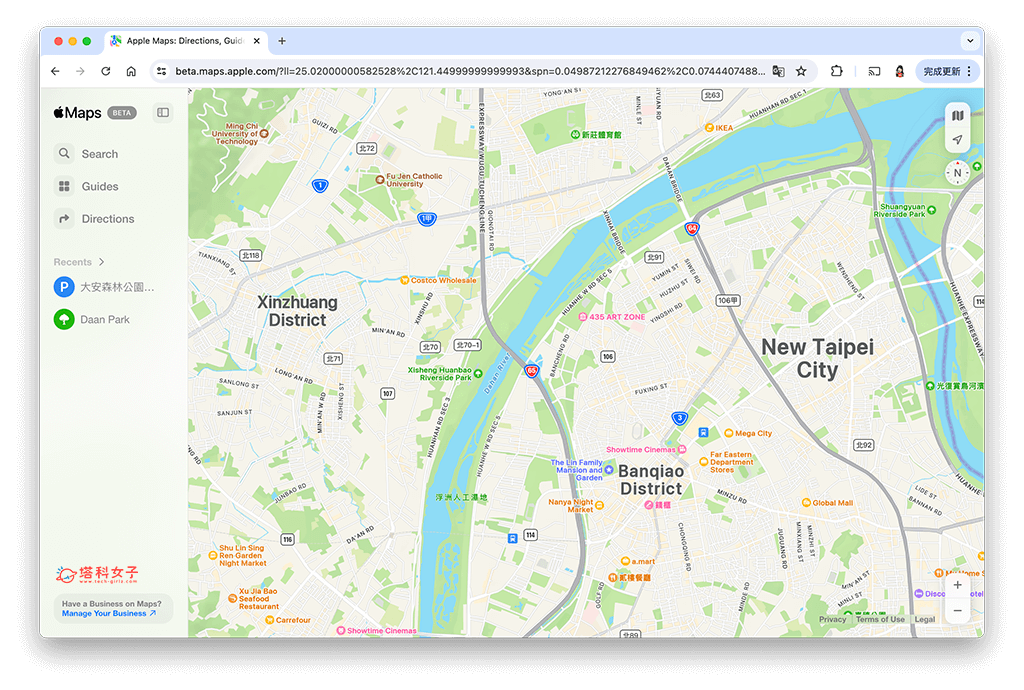Click the Xu Jia Bao Seafood Restaurant marker

coord(232,599)
